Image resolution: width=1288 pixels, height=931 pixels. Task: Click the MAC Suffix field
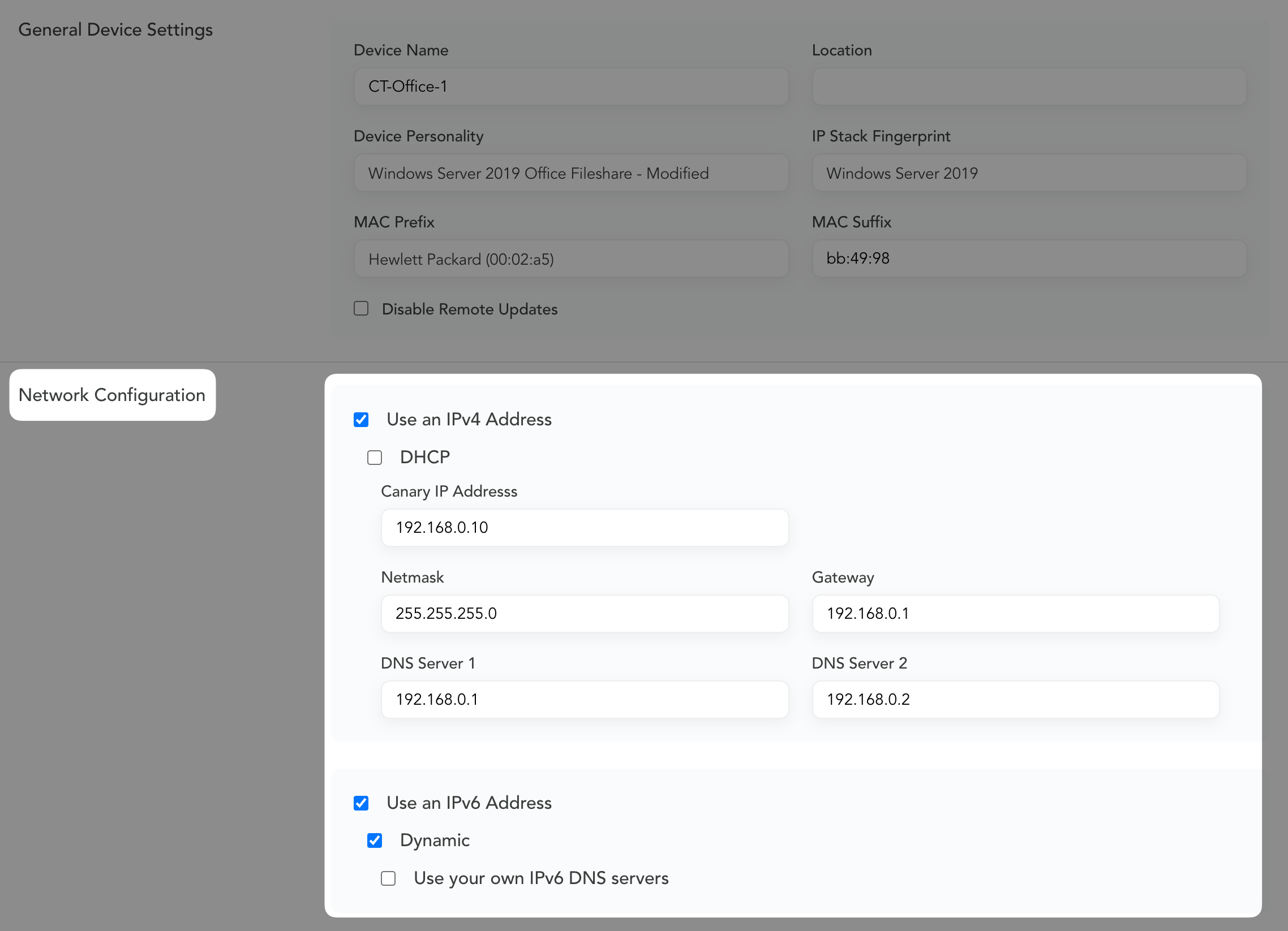1028,259
